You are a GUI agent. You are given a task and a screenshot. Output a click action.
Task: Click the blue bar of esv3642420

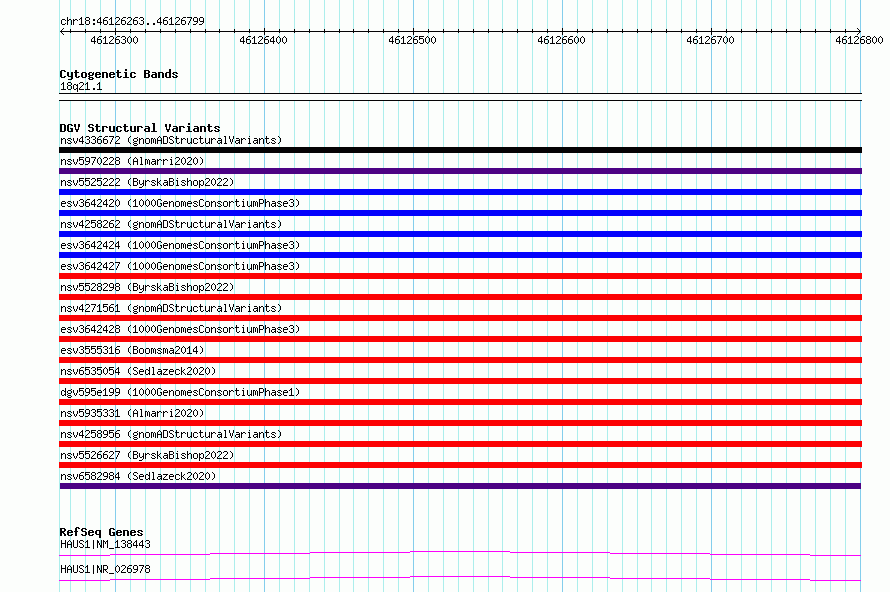point(460,213)
